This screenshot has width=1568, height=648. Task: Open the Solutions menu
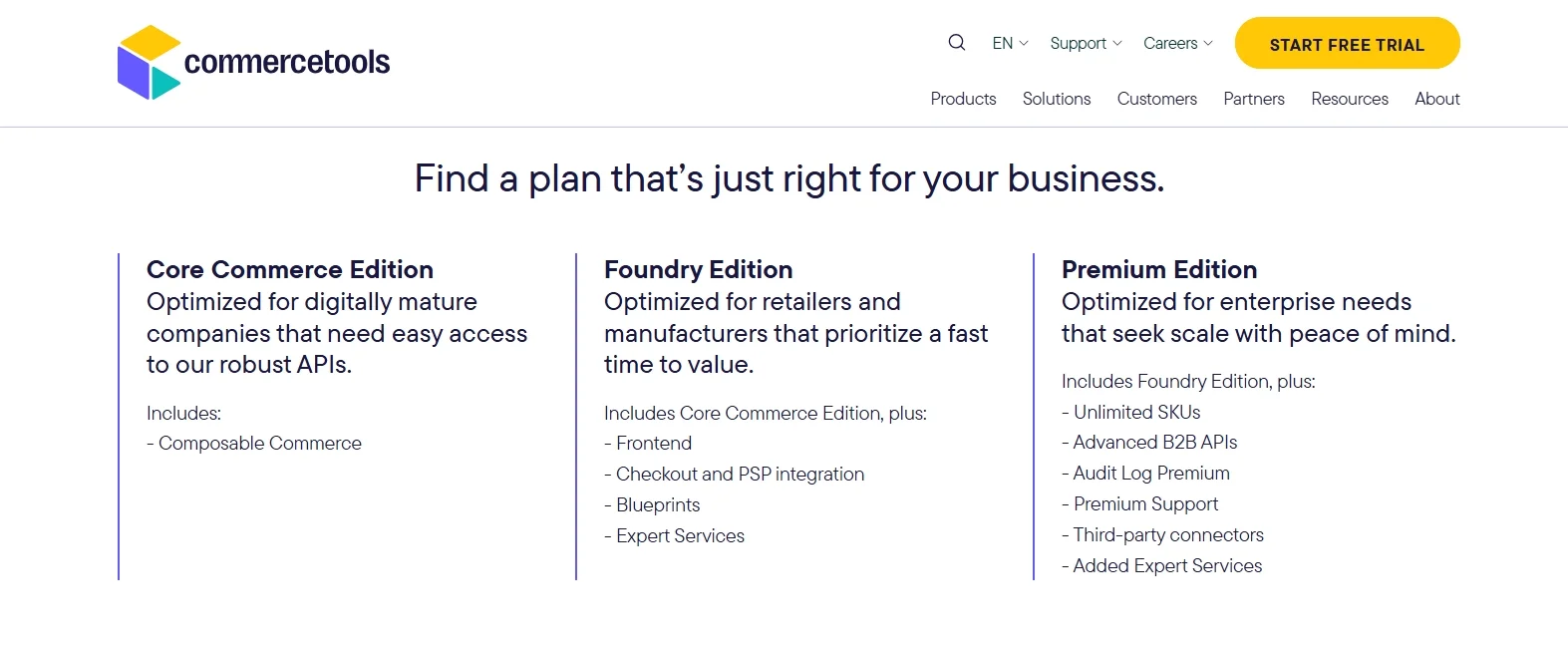(x=1057, y=99)
